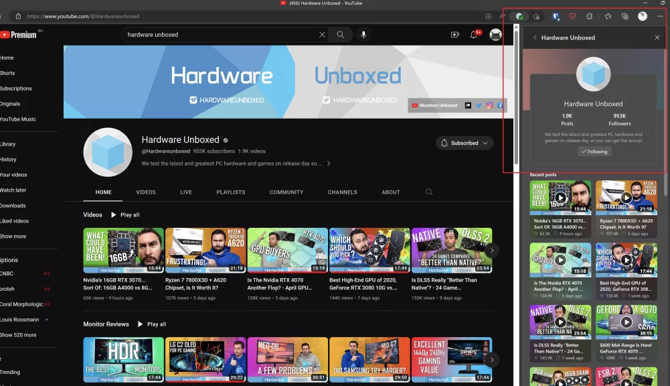The image size is (670, 386).
Task: Switch to the PLAYLISTS channel tab
Action: (x=231, y=192)
